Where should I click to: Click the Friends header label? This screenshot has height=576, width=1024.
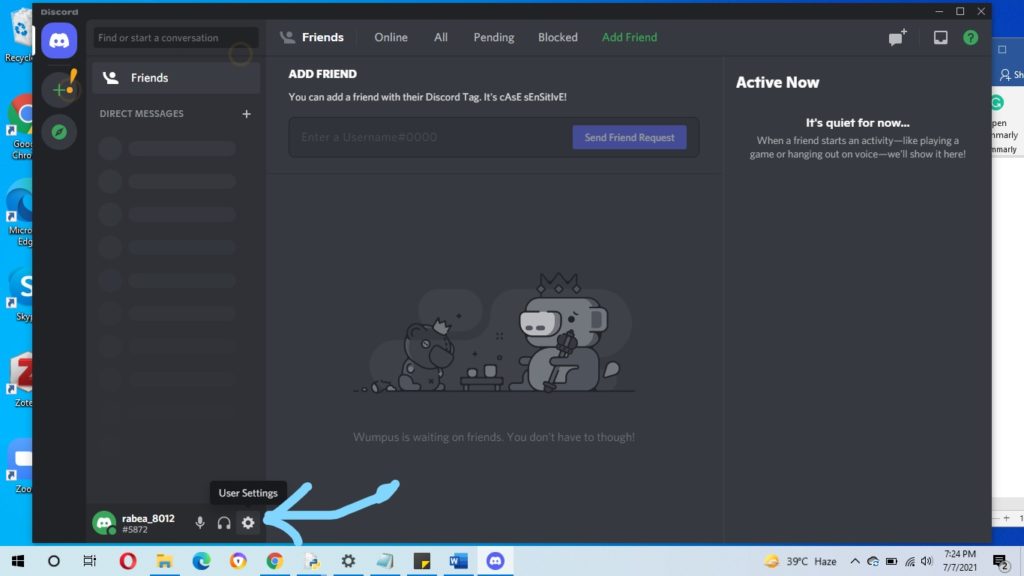[323, 37]
